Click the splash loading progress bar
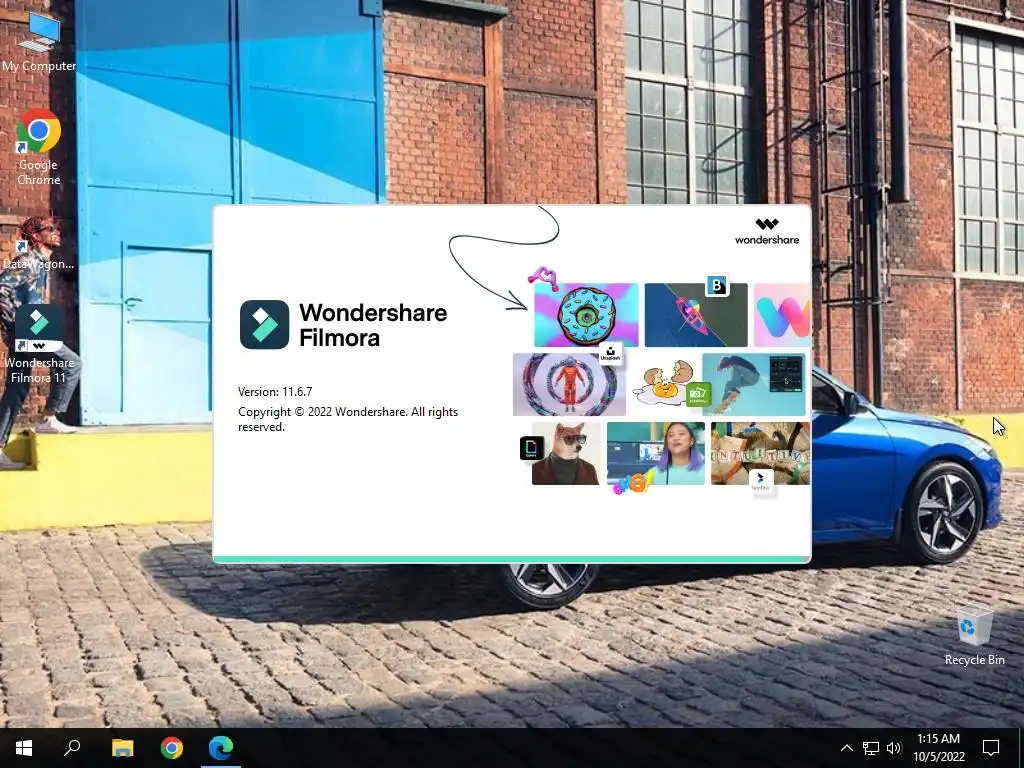 tap(512, 559)
